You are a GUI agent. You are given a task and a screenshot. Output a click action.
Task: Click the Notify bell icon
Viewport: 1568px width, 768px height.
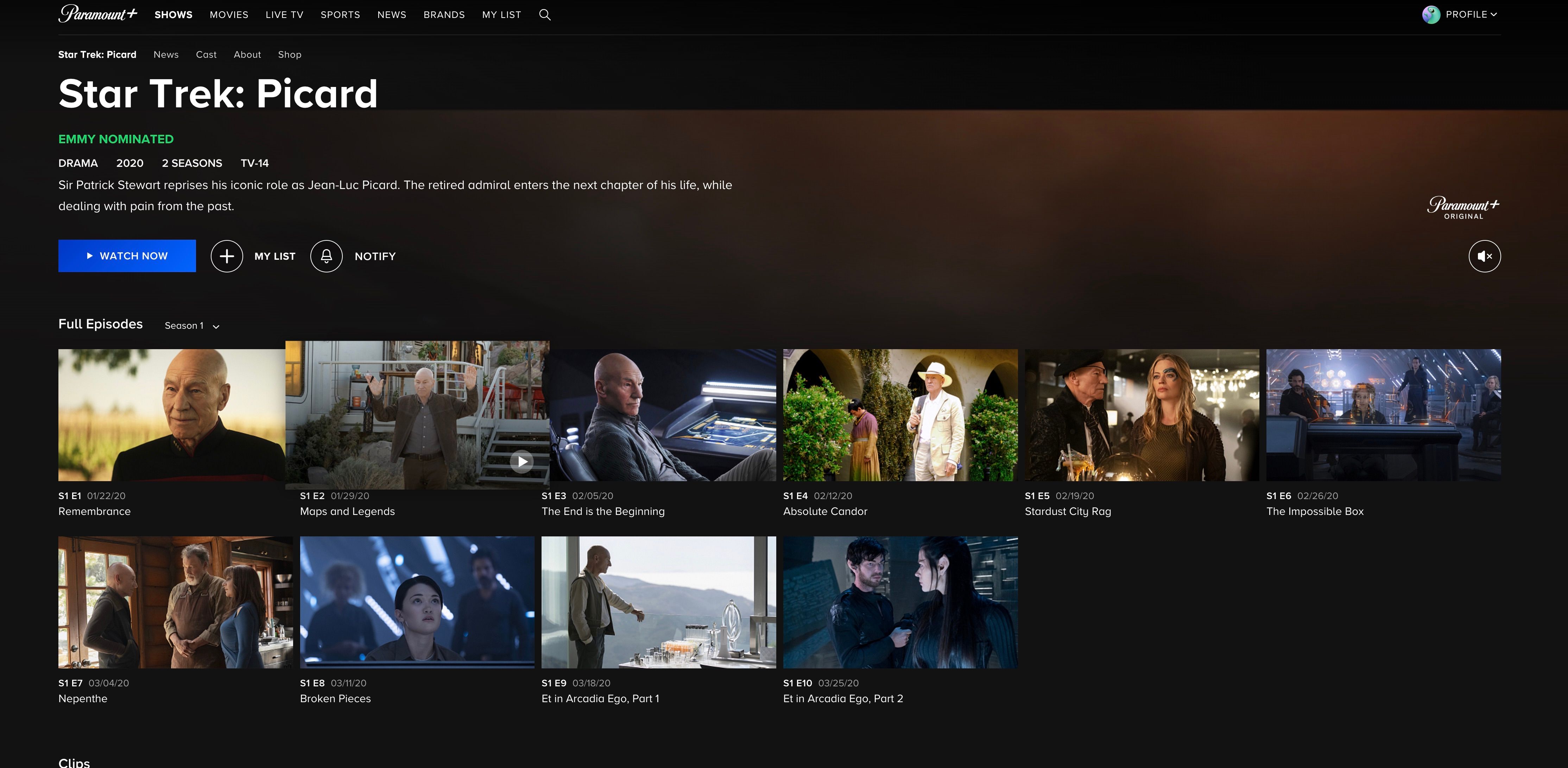pyautogui.click(x=326, y=256)
